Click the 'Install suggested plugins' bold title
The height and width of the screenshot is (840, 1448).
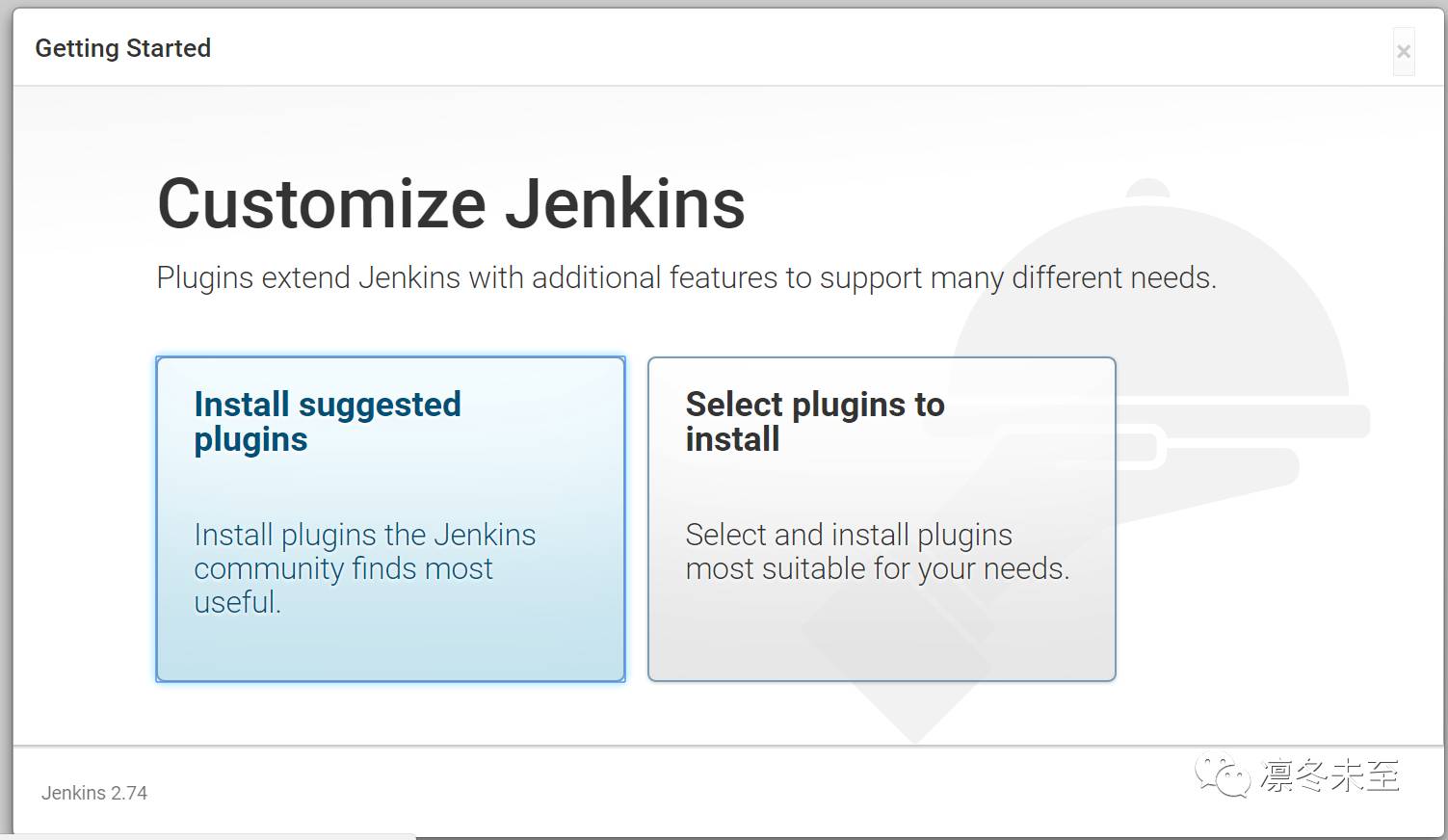[328, 421]
